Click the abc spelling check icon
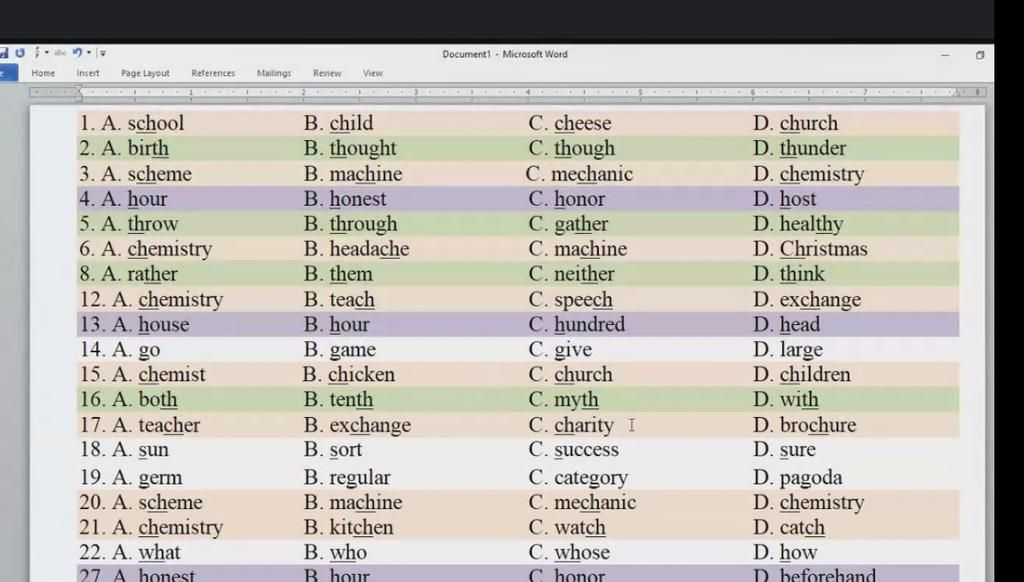1024x582 pixels. click(60, 53)
